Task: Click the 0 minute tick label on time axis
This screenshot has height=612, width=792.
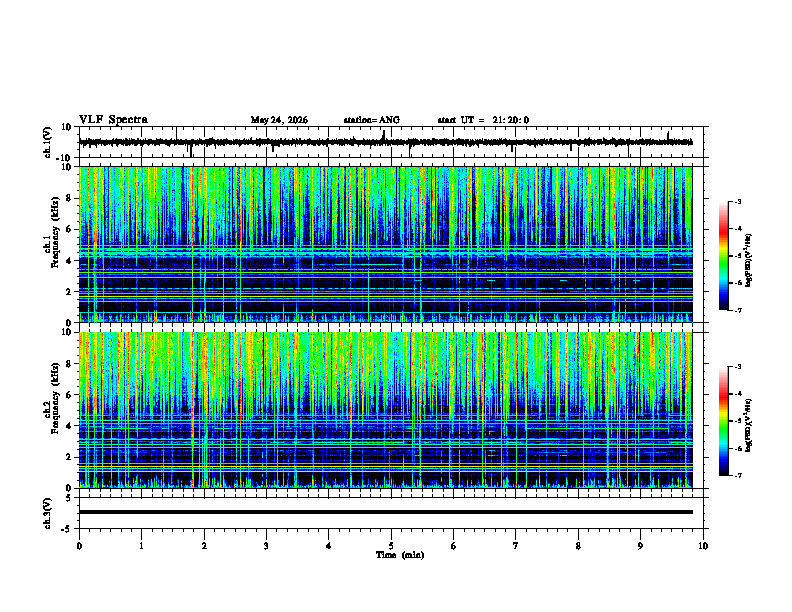Action: coord(79,546)
